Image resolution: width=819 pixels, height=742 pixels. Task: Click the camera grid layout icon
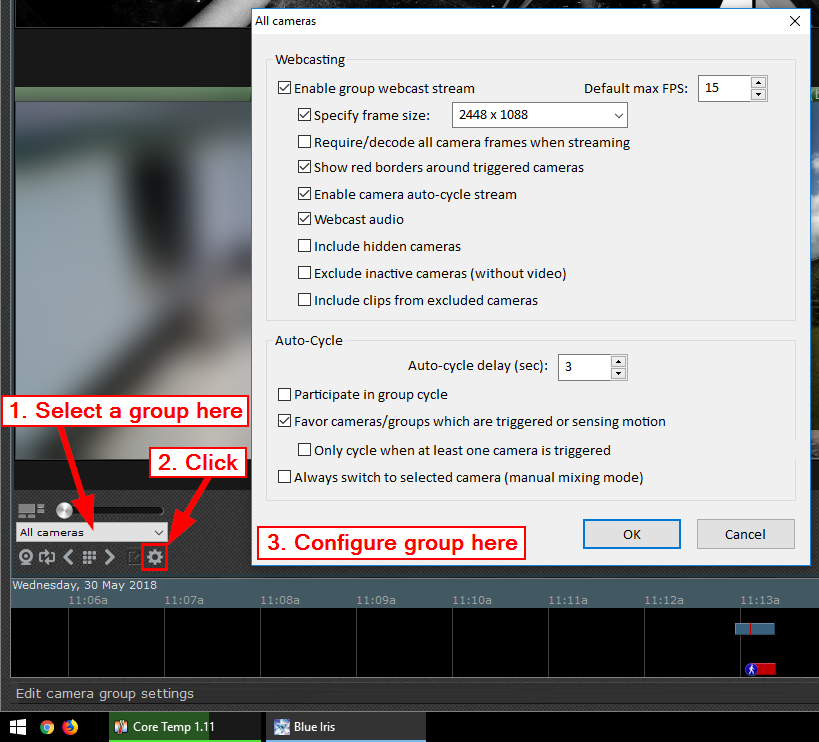coord(89,557)
